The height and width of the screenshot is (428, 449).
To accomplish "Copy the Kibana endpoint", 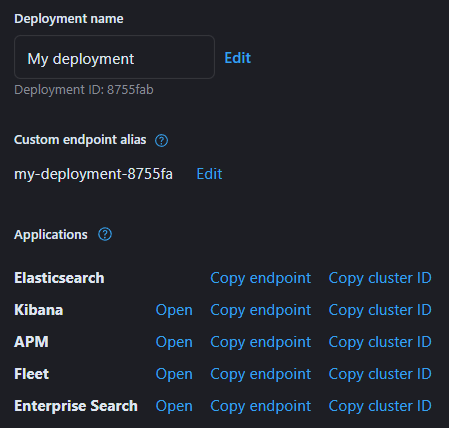I will 261,310.
